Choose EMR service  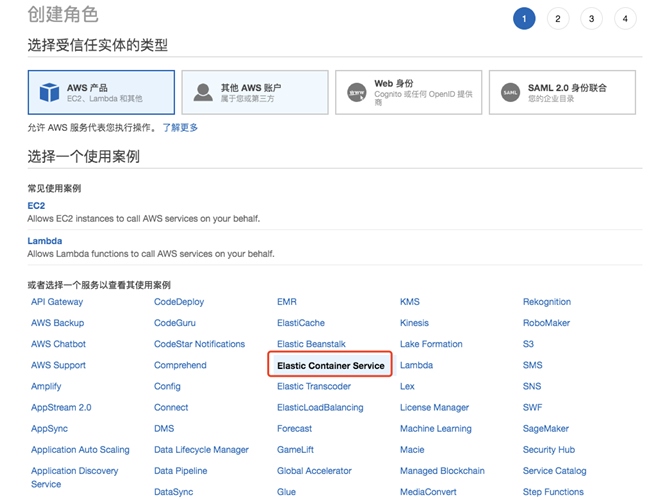click(x=287, y=302)
